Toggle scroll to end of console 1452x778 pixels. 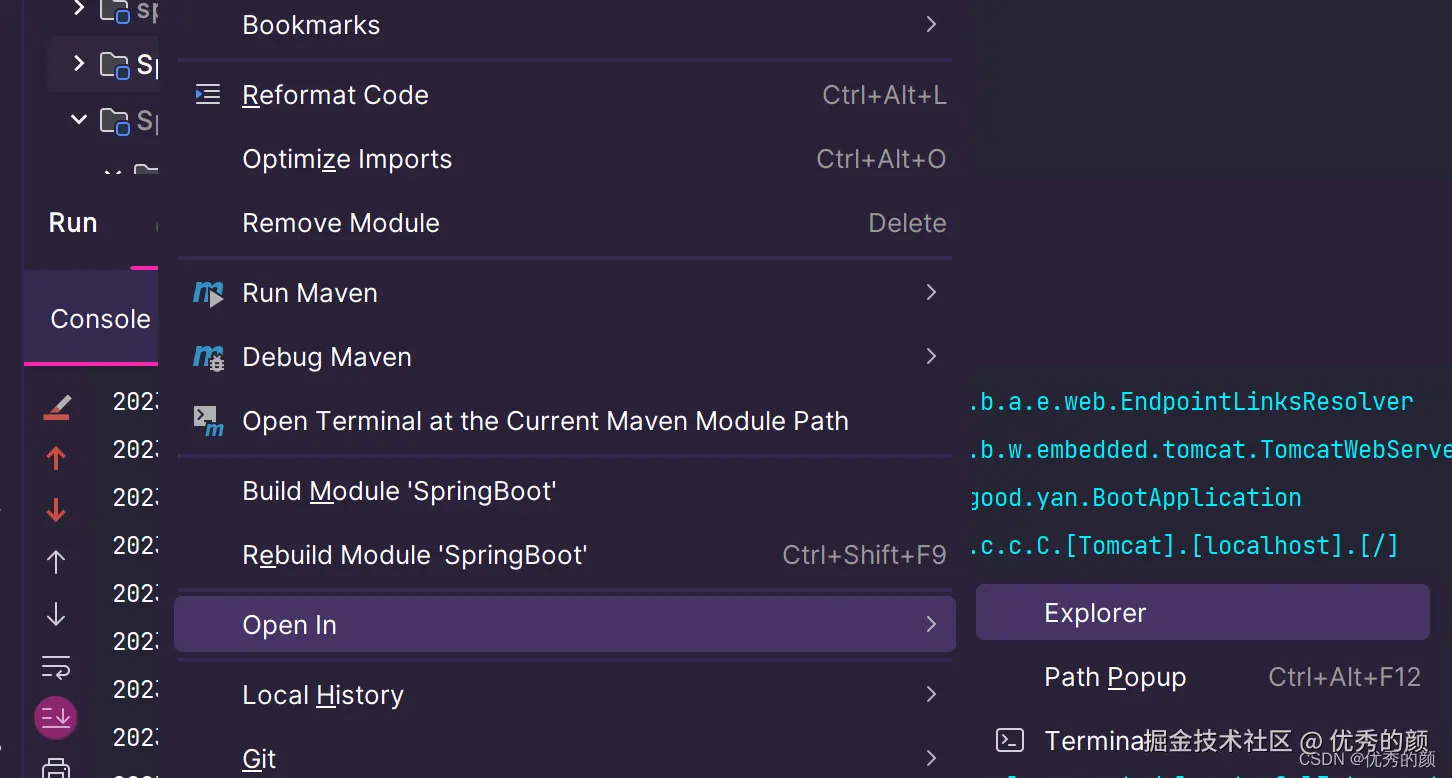(x=56, y=717)
